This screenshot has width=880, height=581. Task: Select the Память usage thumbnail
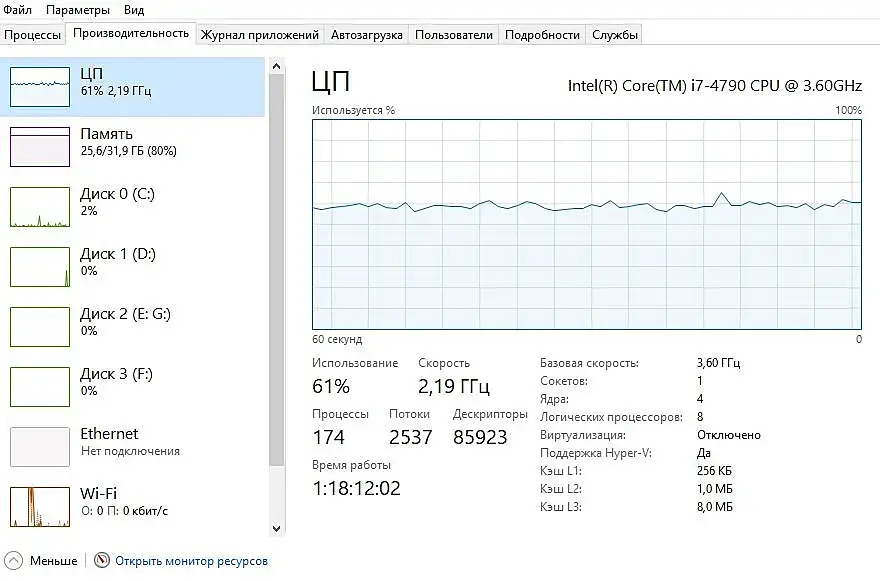click(40, 147)
